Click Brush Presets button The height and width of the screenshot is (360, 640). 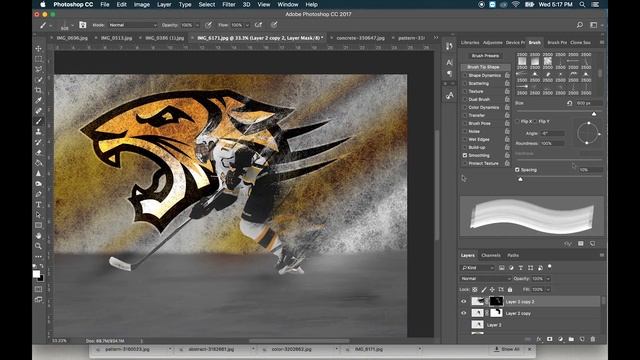coord(485,56)
